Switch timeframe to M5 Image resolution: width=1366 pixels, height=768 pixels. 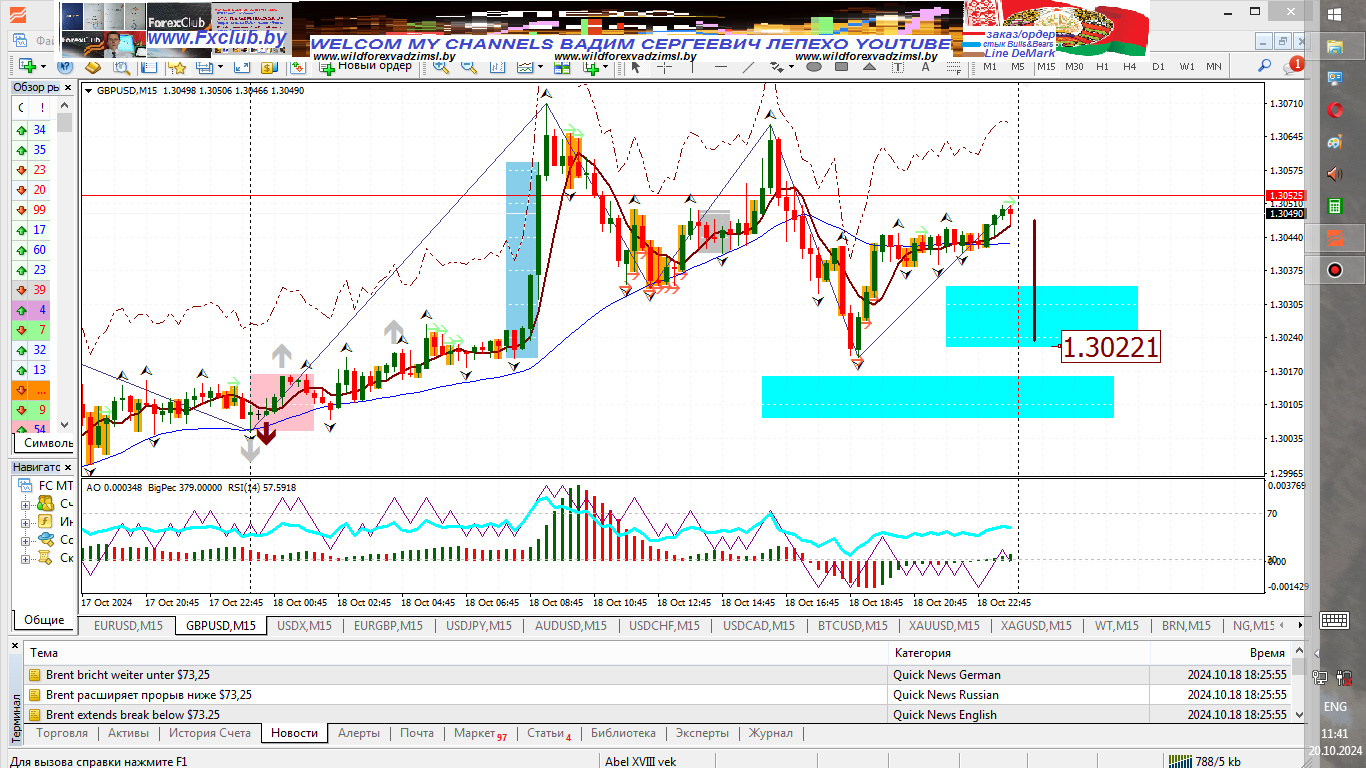pyautogui.click(x=1018, y=66)
